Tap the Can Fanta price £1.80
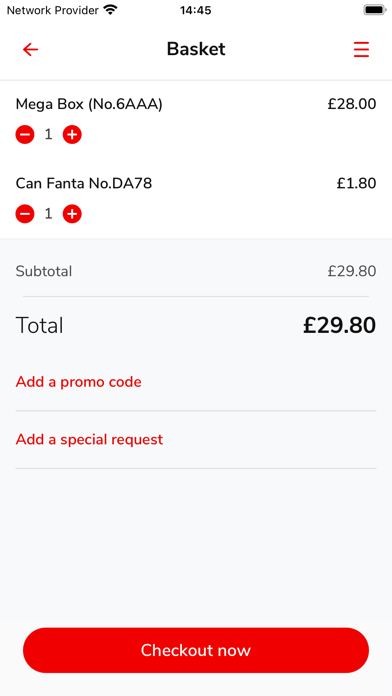Viewport: 392px width, 696px height. [x=356, y=183]
